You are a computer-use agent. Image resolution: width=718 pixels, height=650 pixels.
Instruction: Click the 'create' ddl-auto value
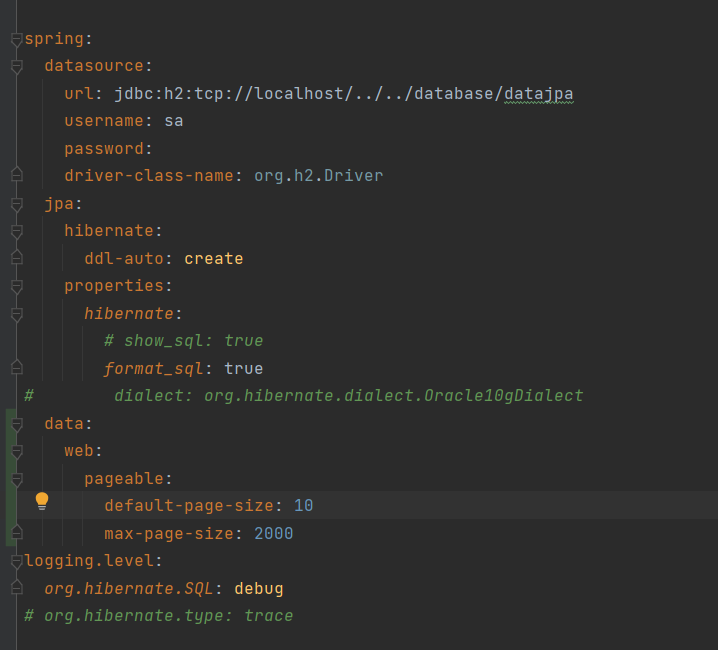(214, 259)
